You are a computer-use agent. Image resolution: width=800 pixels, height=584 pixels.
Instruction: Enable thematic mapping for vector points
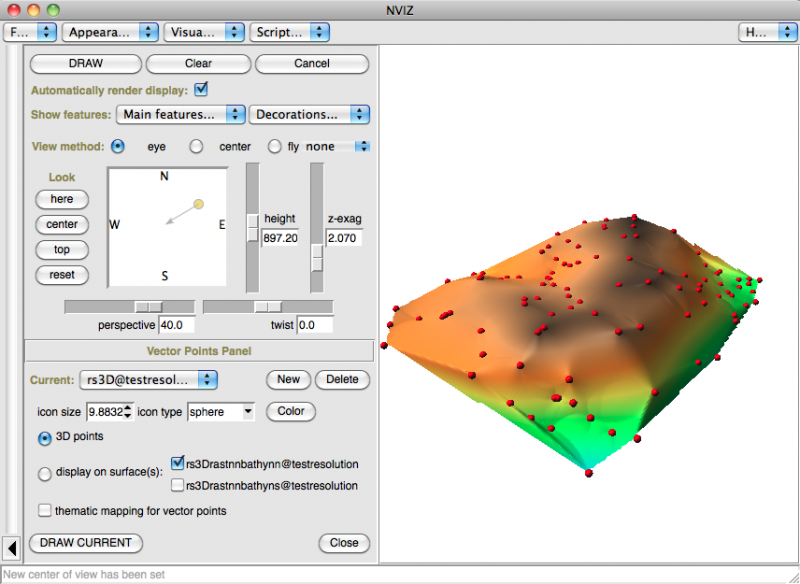[x=44, y=511]
